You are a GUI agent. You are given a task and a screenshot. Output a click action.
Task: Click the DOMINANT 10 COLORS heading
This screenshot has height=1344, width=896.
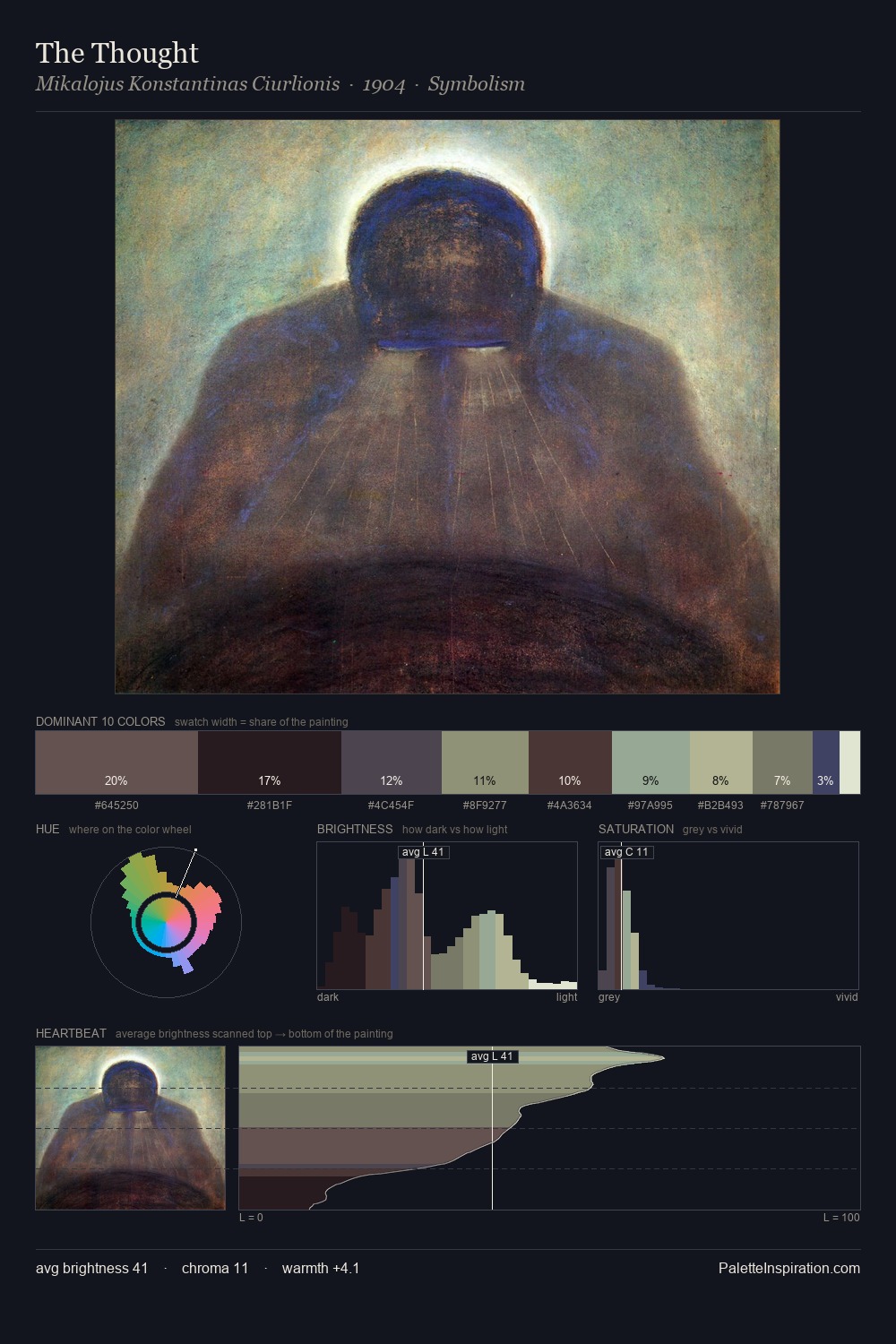pos(100,721)
